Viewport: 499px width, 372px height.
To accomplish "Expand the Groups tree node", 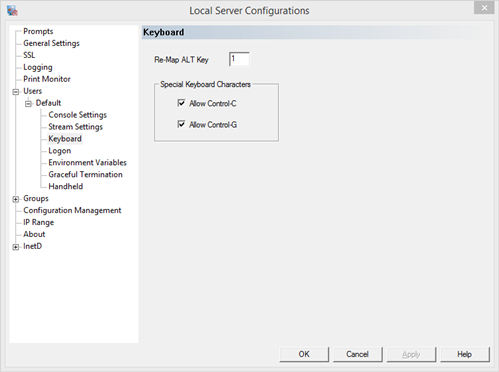I will [16, 199].
